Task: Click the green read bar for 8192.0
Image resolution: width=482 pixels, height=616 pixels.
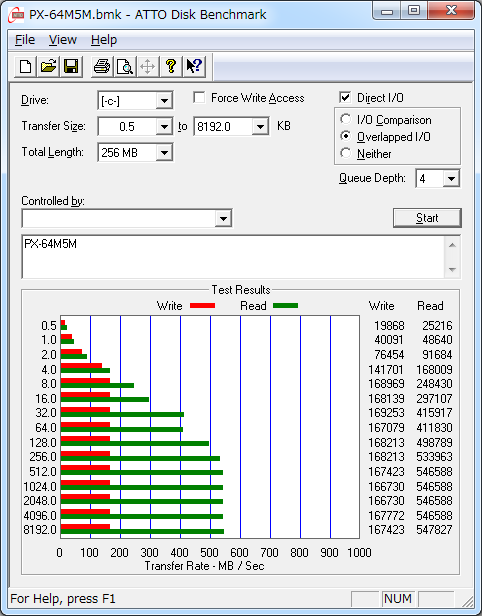Action: click(x=142, y=532)
